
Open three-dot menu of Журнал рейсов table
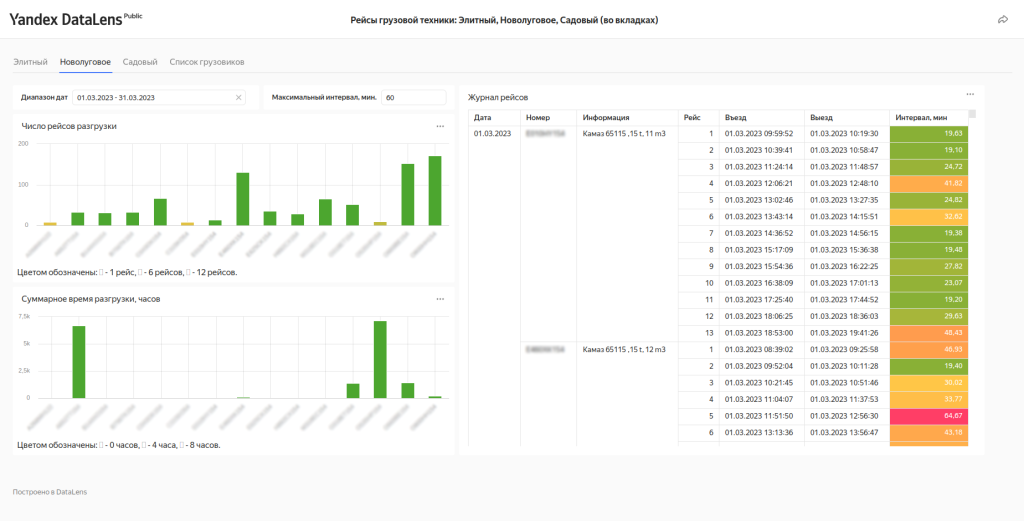pos(969,95)
